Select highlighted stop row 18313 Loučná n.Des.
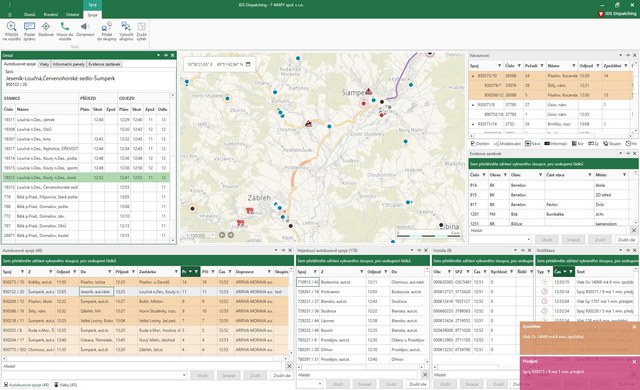 point(86,177)
